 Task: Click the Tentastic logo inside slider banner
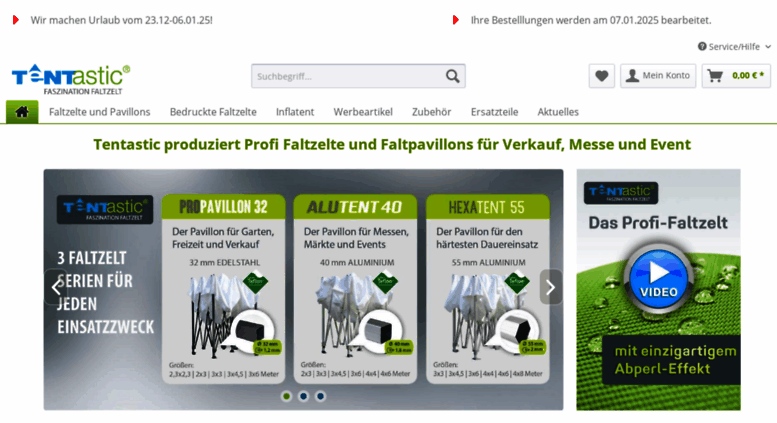coord(105,210)
